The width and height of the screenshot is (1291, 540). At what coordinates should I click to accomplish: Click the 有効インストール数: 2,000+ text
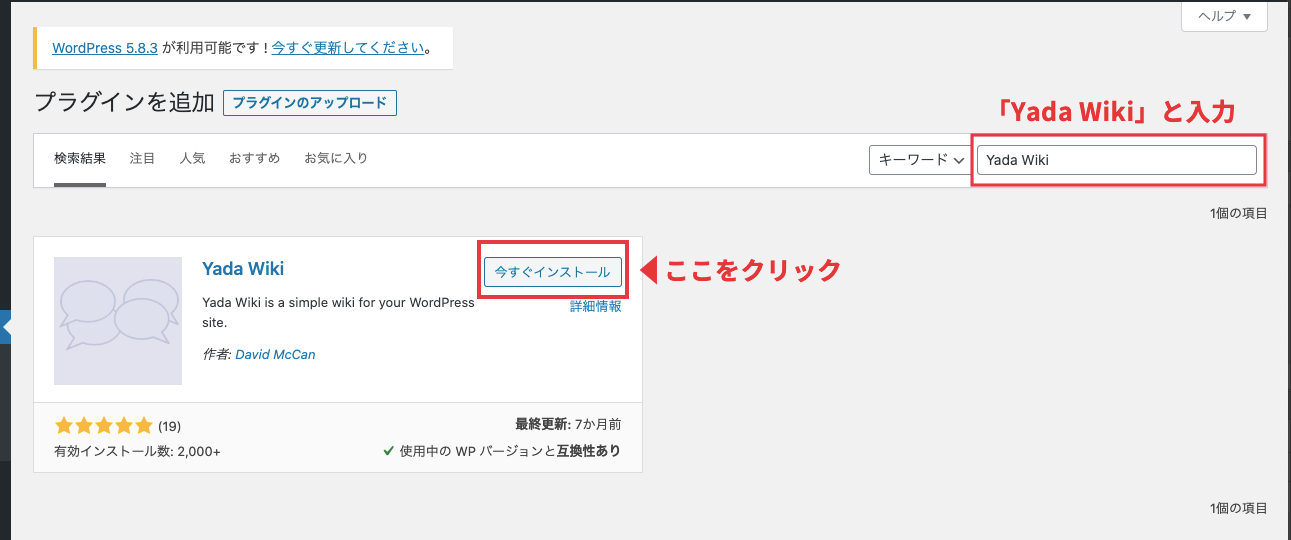137,451
